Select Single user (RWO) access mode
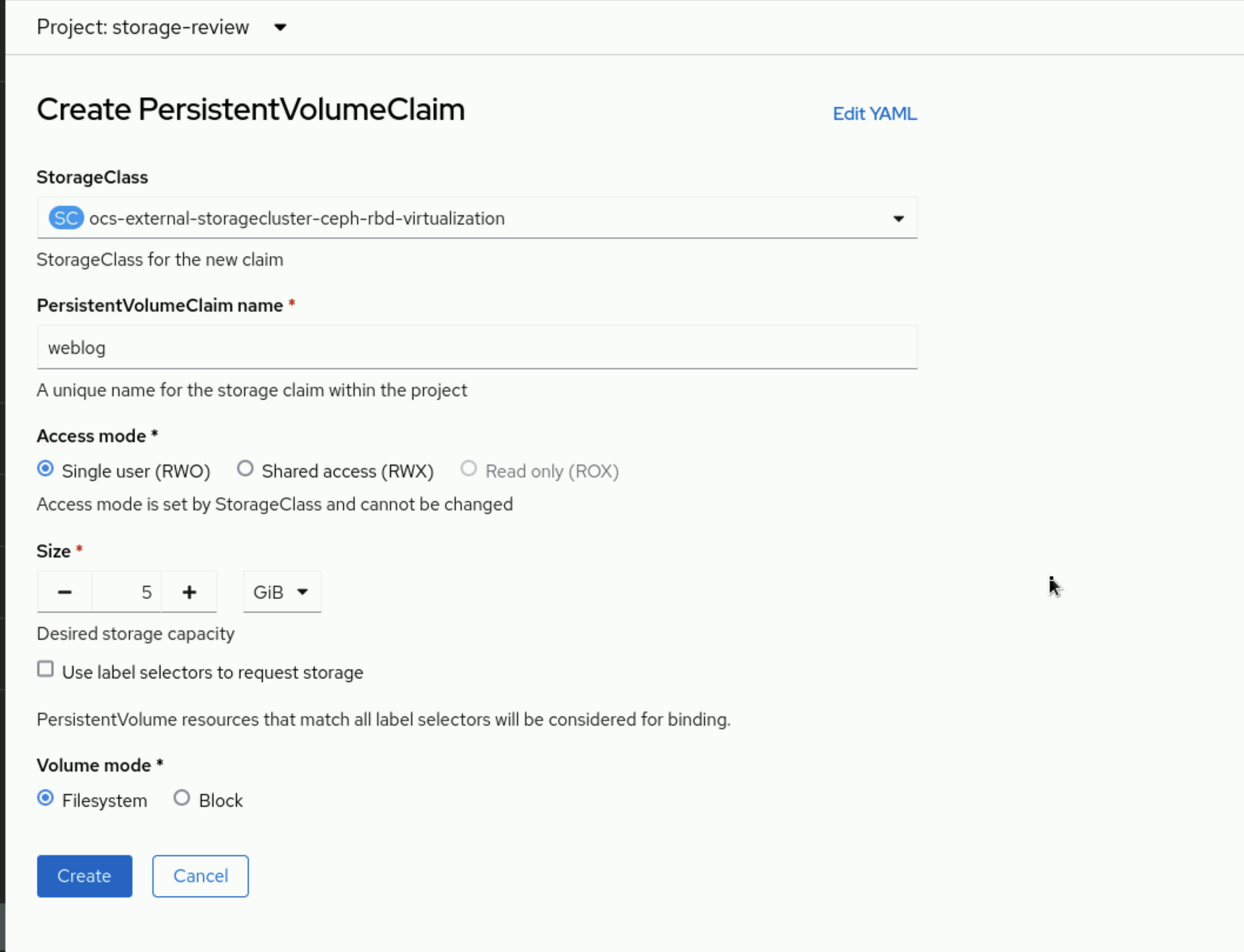This screenshot has height=952, width=1244. [x=45, y=469]
